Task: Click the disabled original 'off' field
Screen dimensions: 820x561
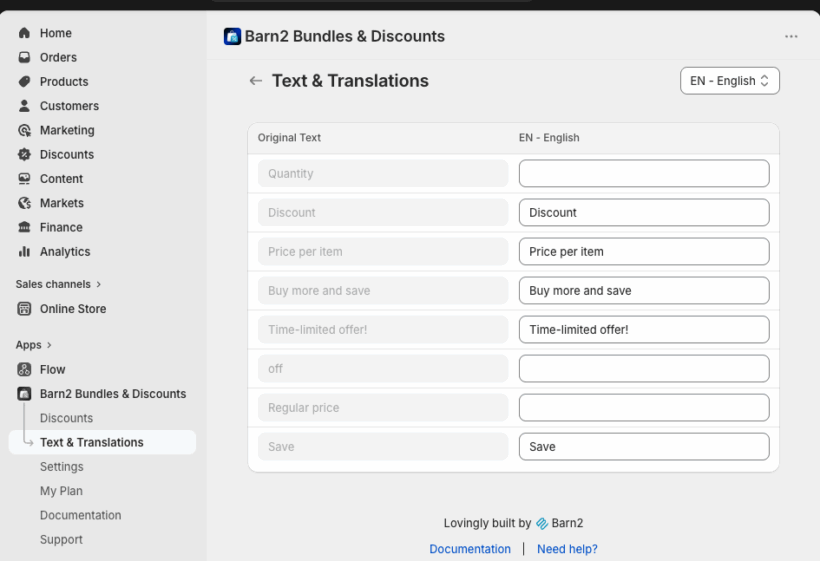Action: click(383, 369)
